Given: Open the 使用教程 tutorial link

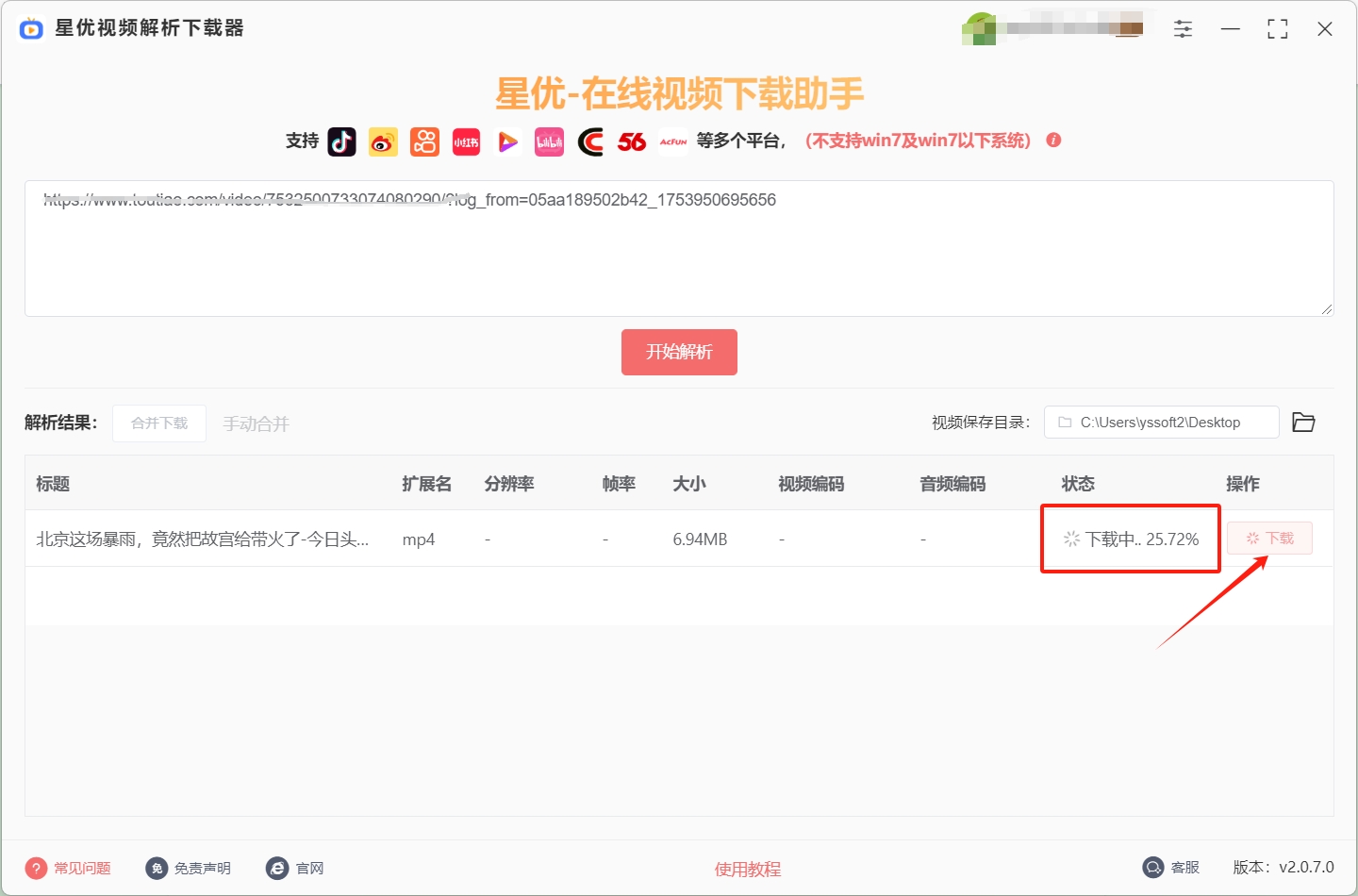Looking at the screenshot, I should pyautogui.click(x=747, y=869).
